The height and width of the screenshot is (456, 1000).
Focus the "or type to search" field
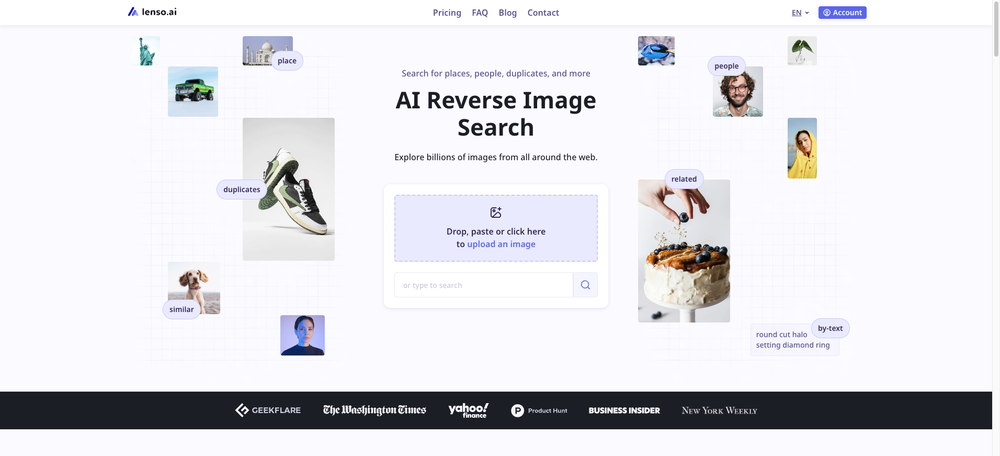[483, 285]
